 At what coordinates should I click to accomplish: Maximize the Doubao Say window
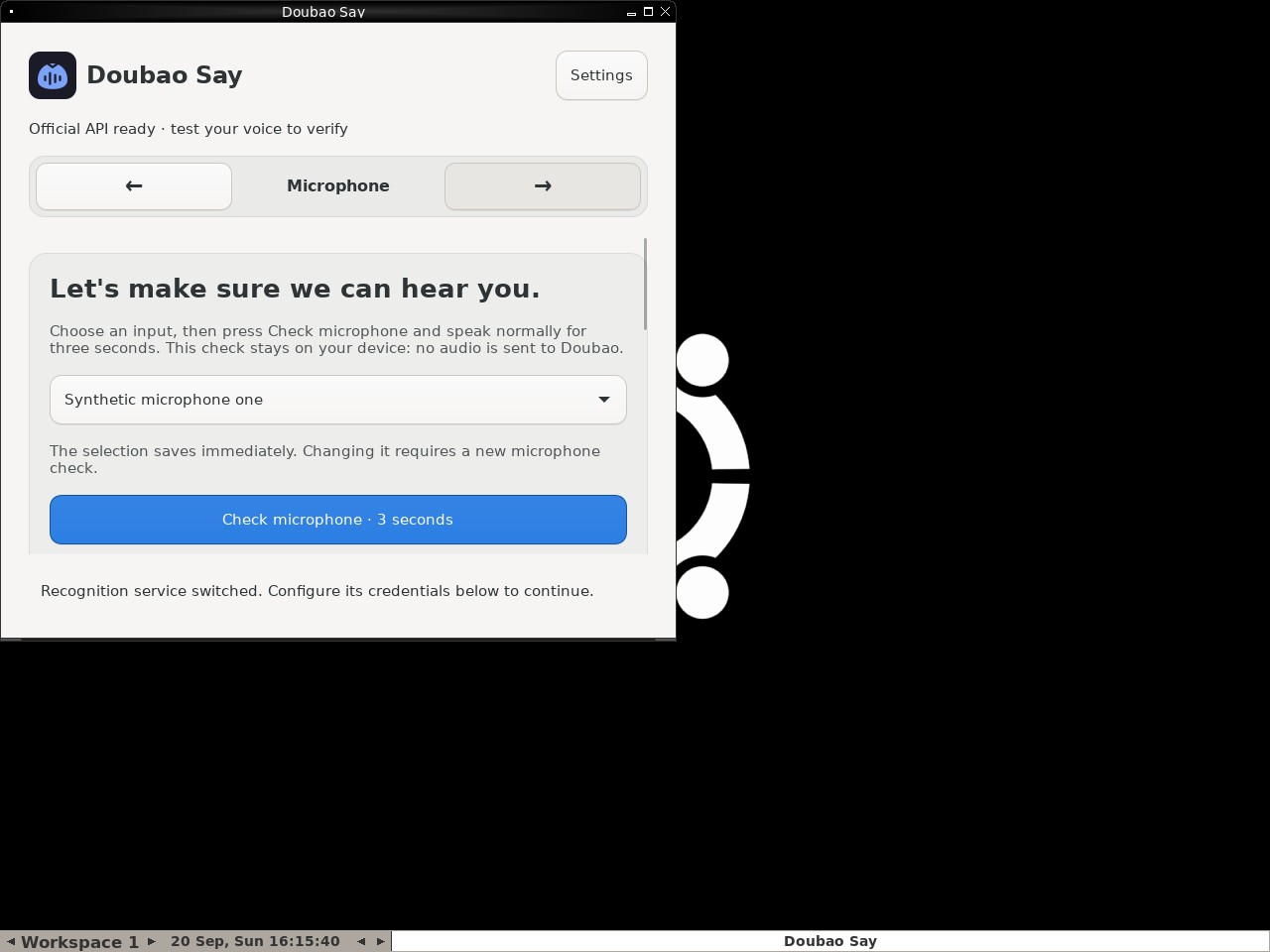tap(648, 12)
